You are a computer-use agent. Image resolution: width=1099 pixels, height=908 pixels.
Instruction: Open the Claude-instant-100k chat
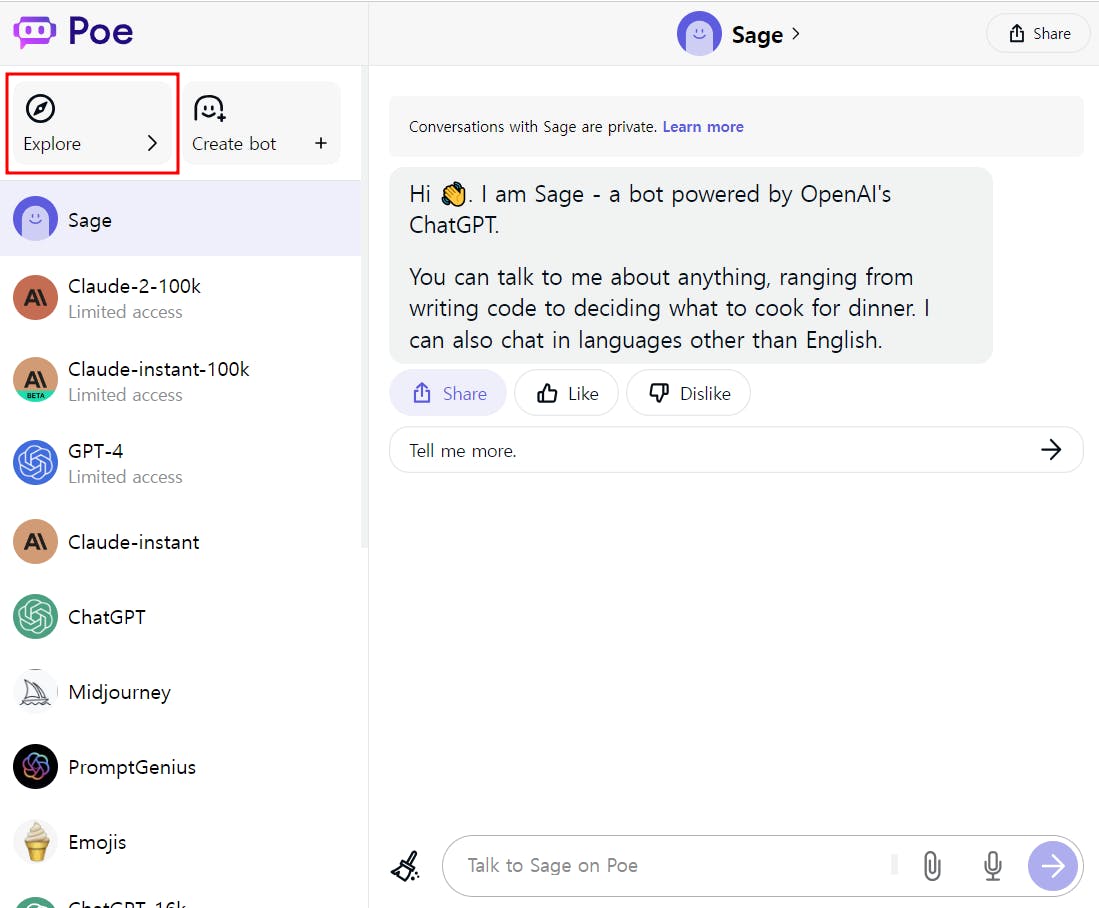click(x=180, y=381)
